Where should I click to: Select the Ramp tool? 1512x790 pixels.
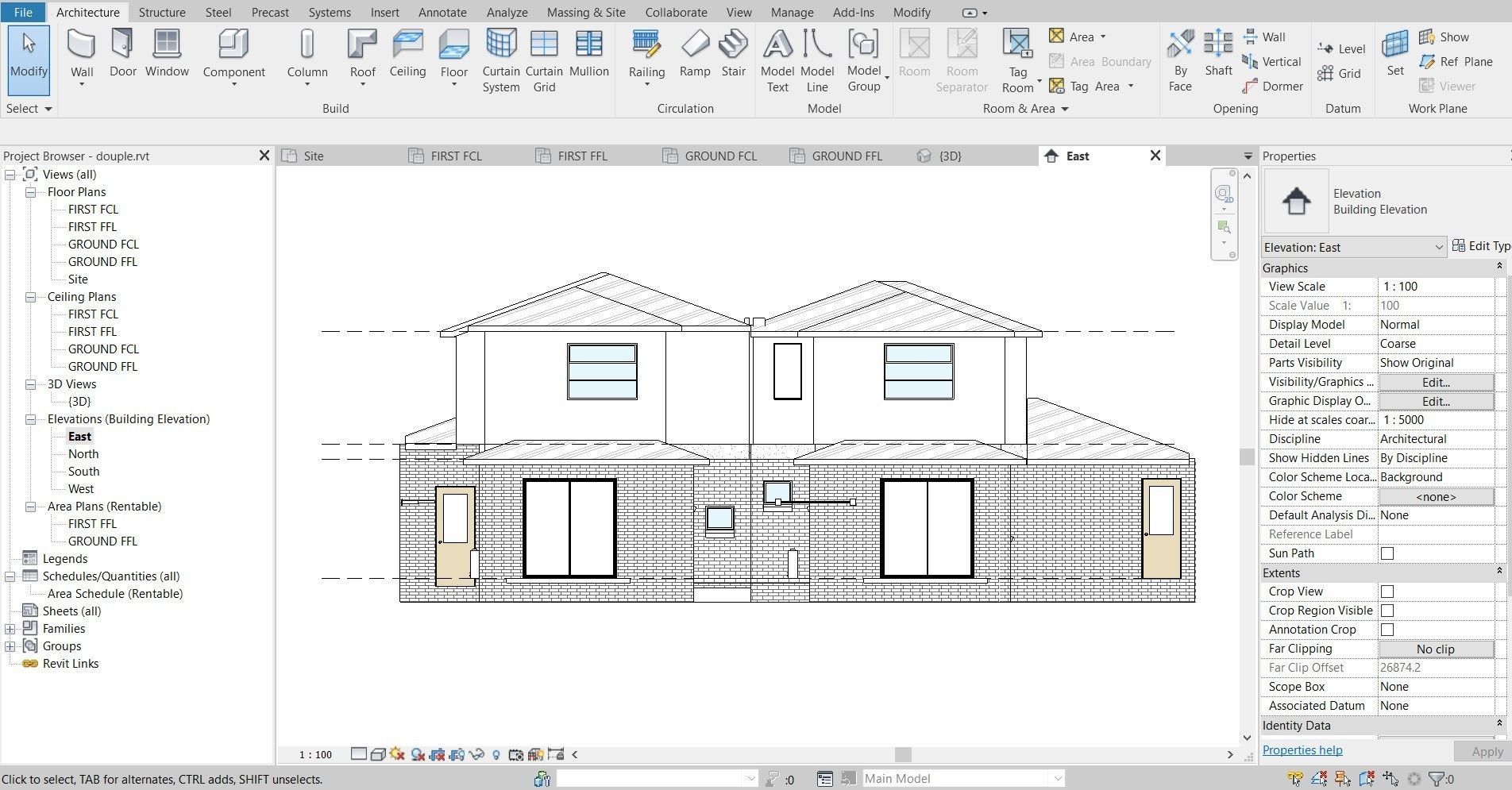(695, 54)
